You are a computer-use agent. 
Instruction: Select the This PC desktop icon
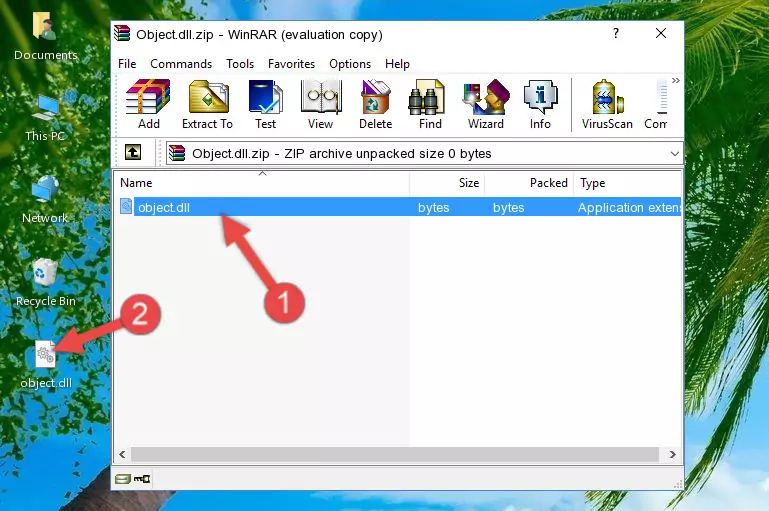[46, 118]
